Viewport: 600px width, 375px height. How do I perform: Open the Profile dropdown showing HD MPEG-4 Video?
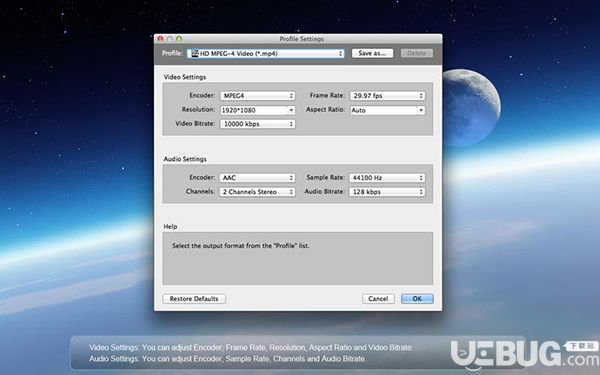(x=266, y=54)
